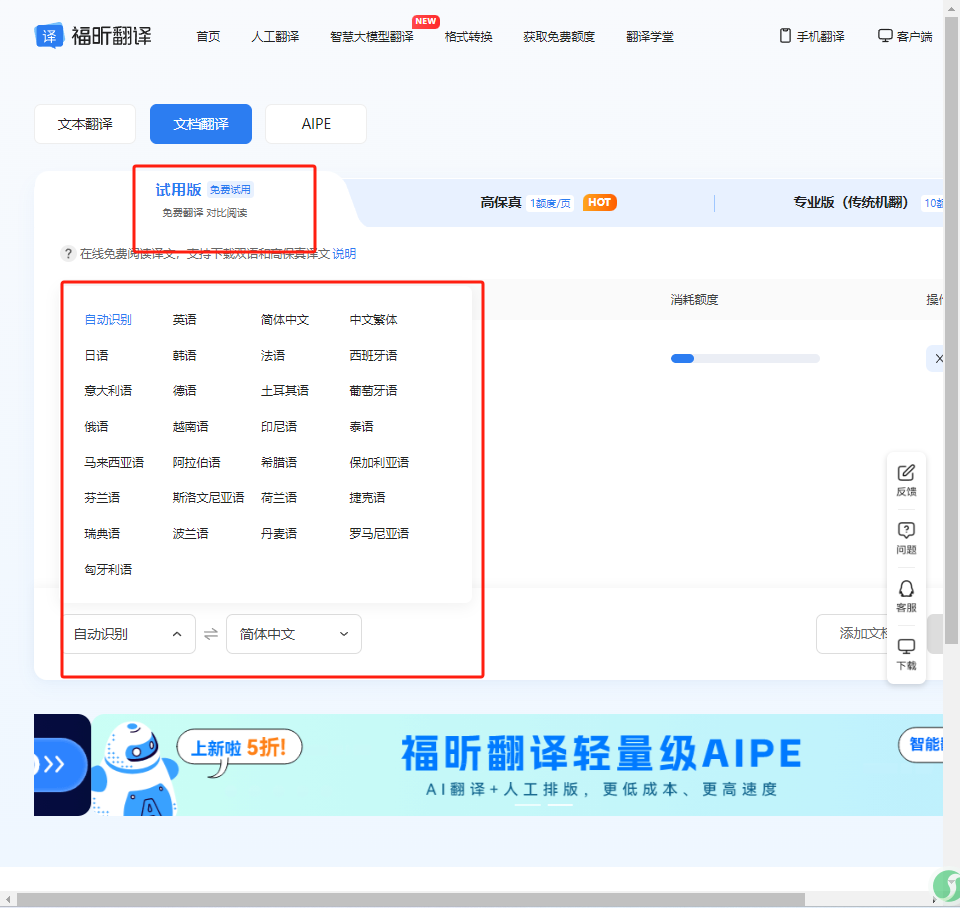The image size is (960, 908).
Task: Choose 斯洛文尼亚语 in language list
Action: 208,498
